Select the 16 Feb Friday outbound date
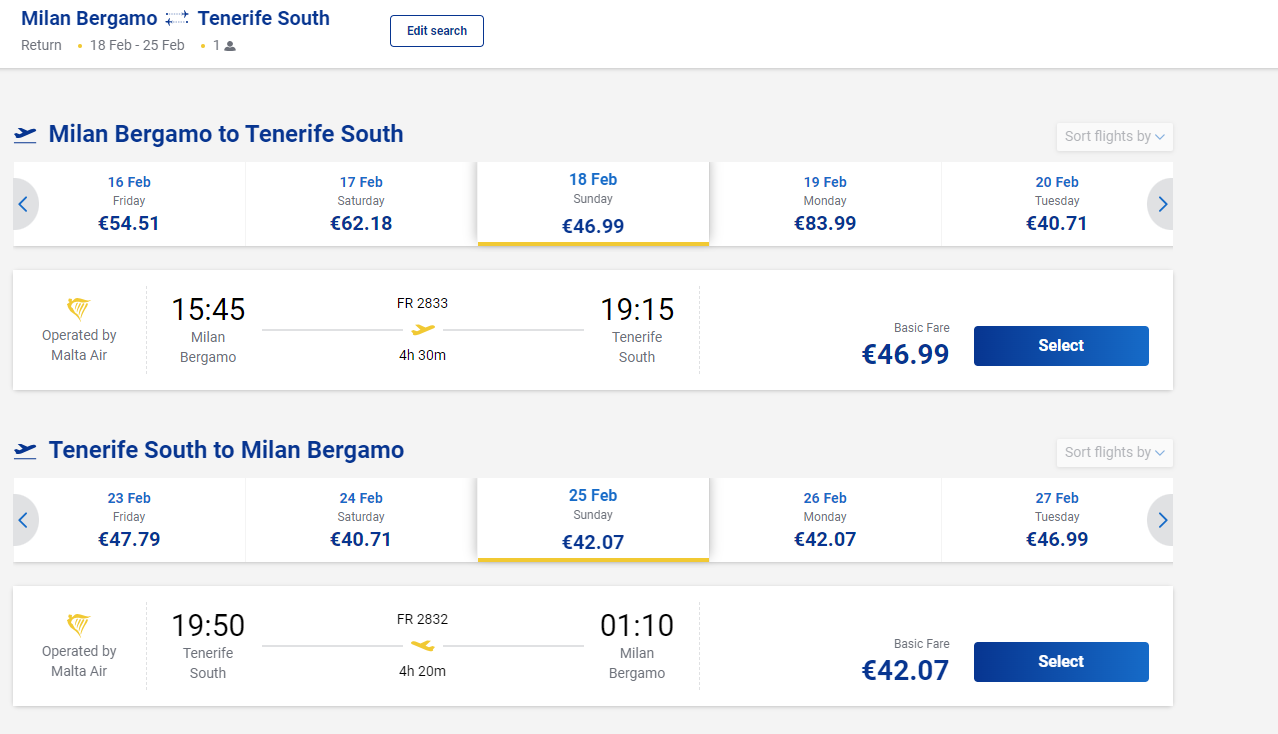 click(x=129, y=204)
